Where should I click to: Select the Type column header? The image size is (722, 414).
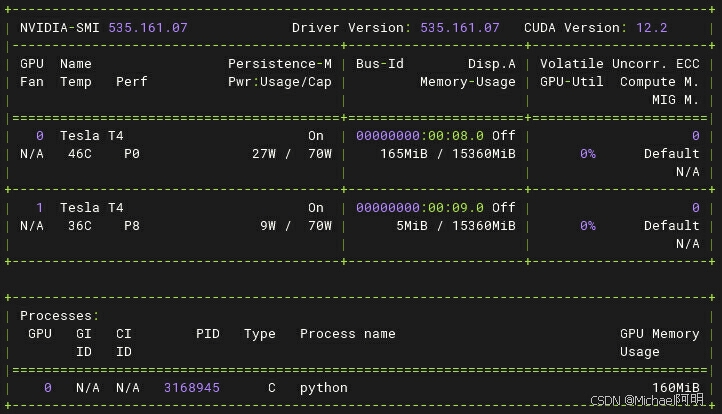click(x=260, y=334)
